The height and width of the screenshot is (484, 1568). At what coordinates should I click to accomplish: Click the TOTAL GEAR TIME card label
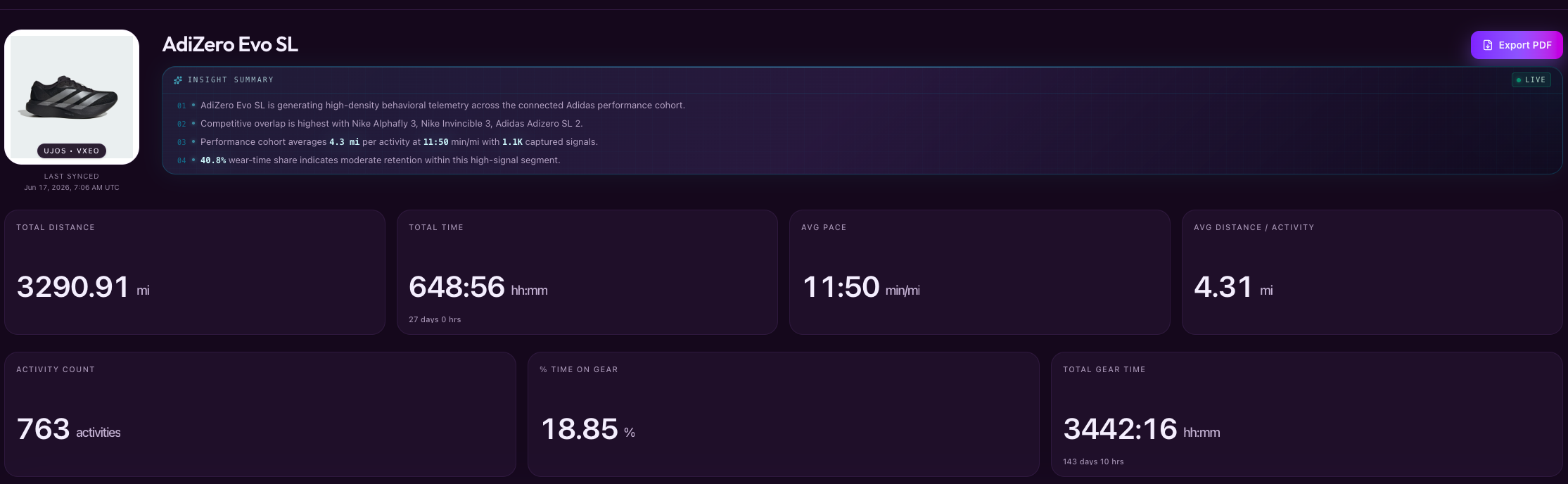(1104, 369)
